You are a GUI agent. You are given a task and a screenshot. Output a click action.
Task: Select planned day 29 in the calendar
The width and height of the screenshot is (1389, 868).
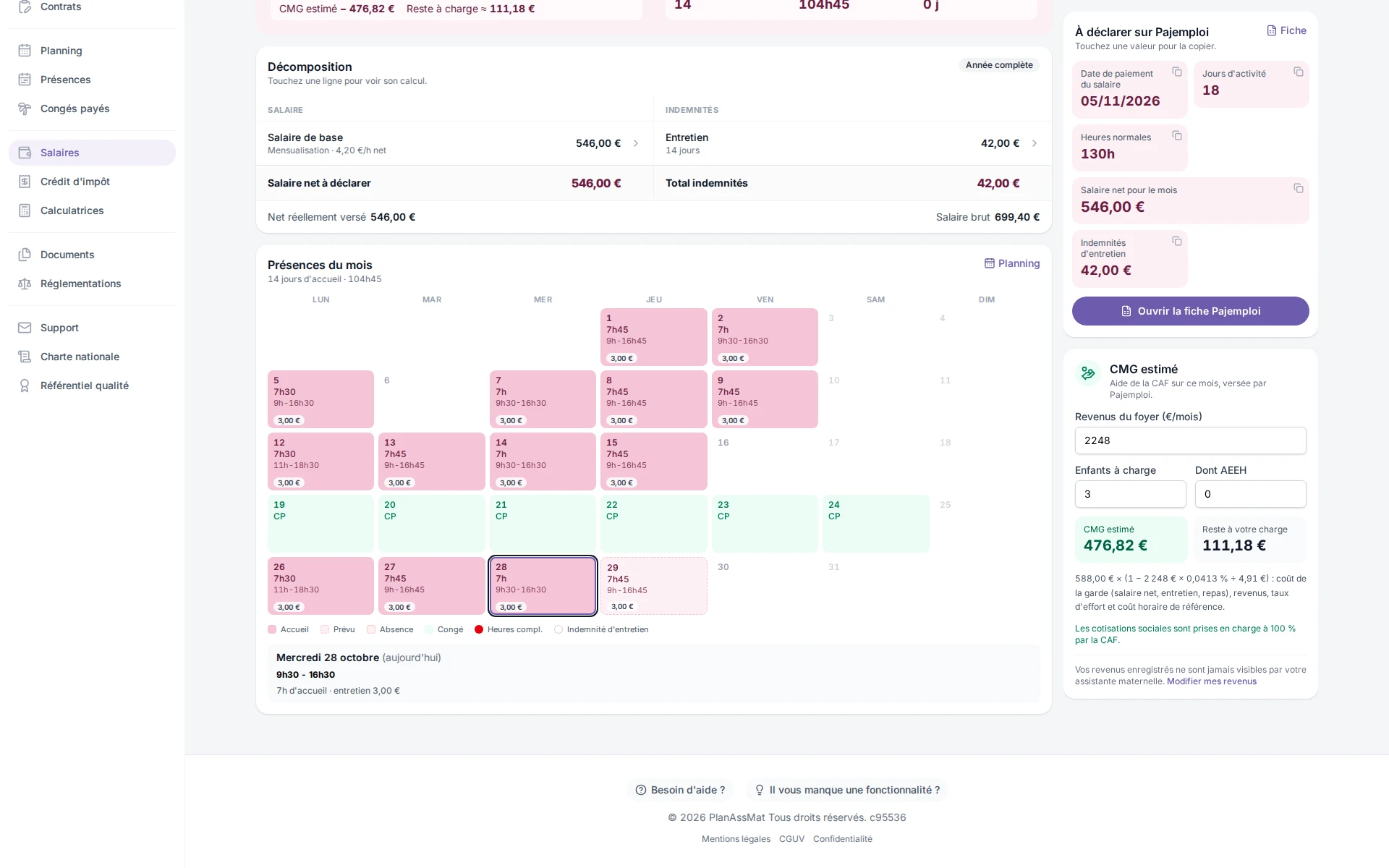pyautogui.click(x=653, y=586)
